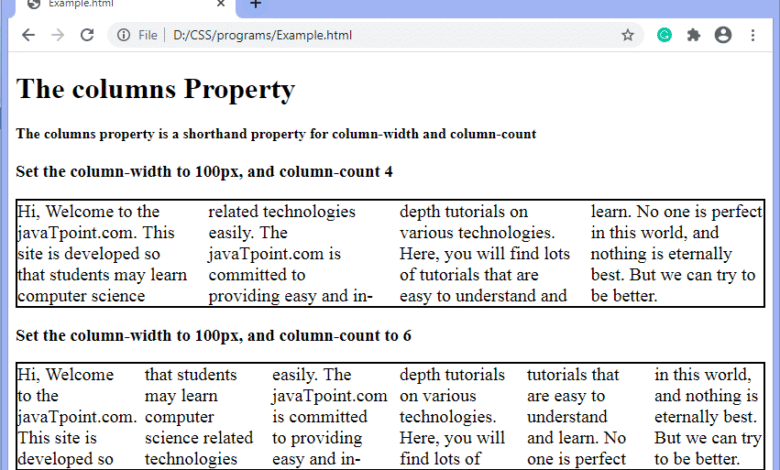Open the Chrome profile avatar

point(723,35)
